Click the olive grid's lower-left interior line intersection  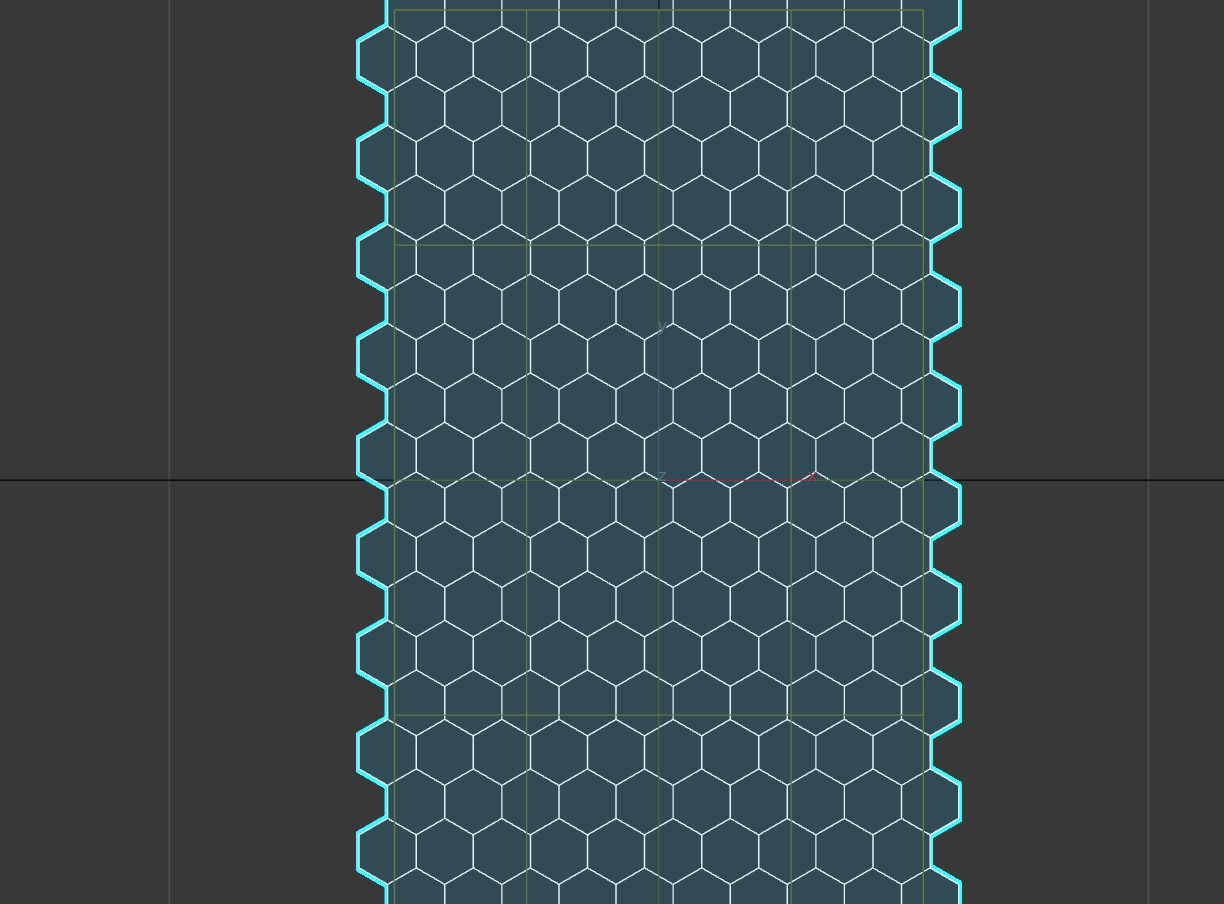click(x=527, y=715)
